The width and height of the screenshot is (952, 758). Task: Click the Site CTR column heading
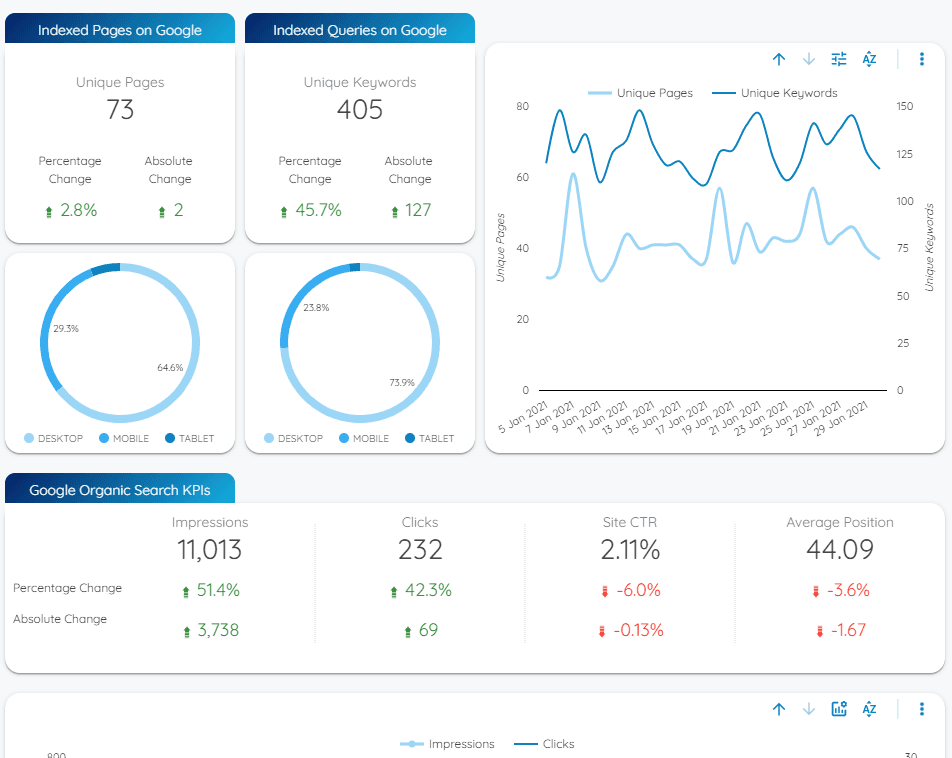coord(630,522)
